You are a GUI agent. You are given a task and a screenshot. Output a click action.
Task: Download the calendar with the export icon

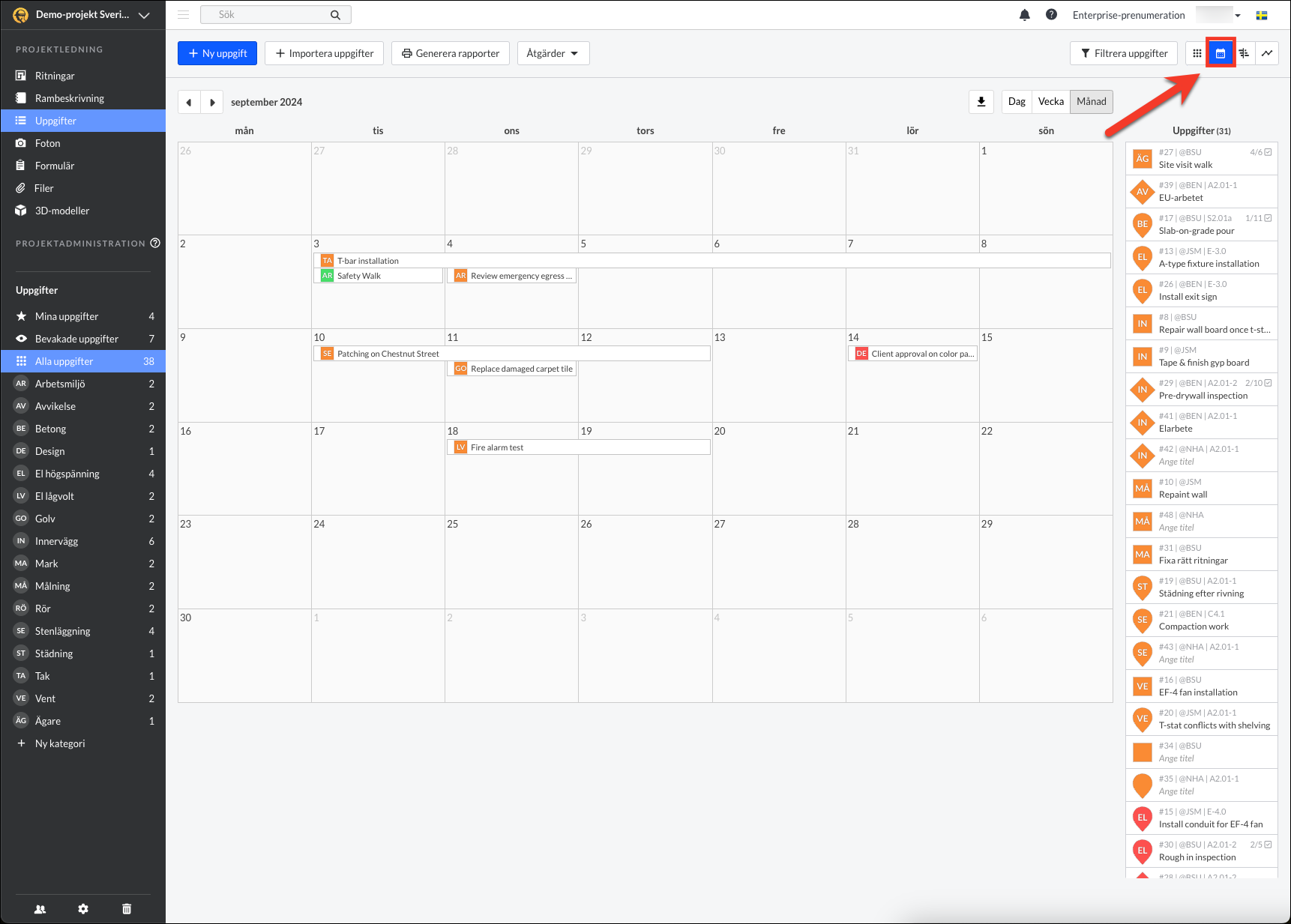(x=981, y=102)
